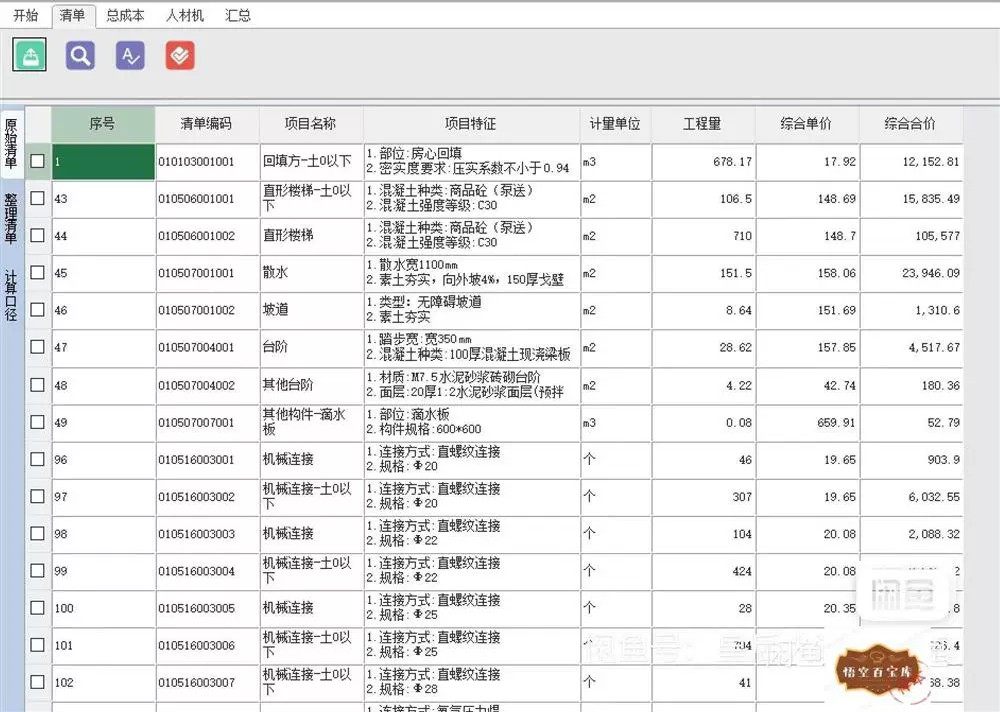Tick the checkbox for row 98
Image resolution: width=1000 pixels, height=712 pixels.
tap(38, 533)
